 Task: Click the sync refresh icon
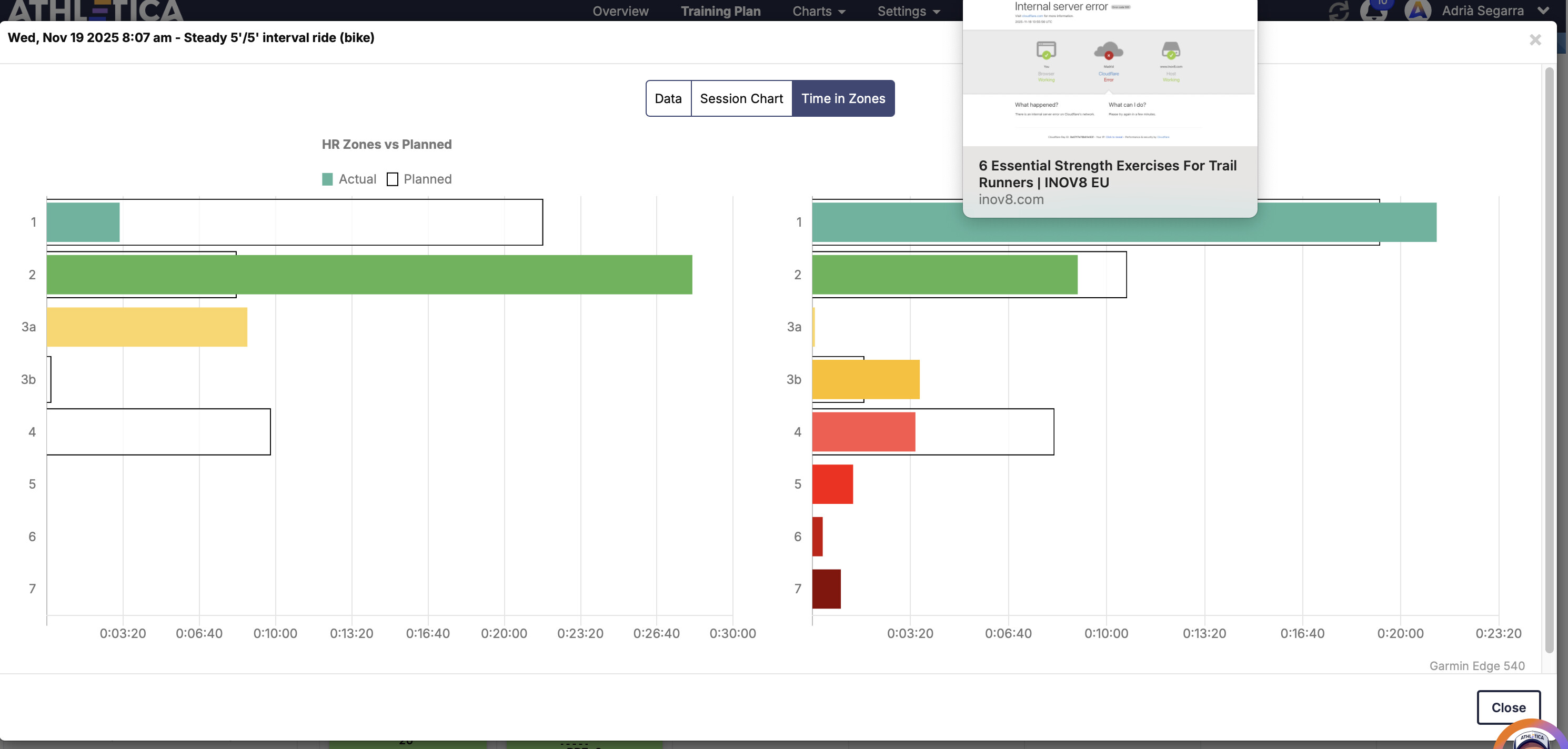click(1339, 11)
